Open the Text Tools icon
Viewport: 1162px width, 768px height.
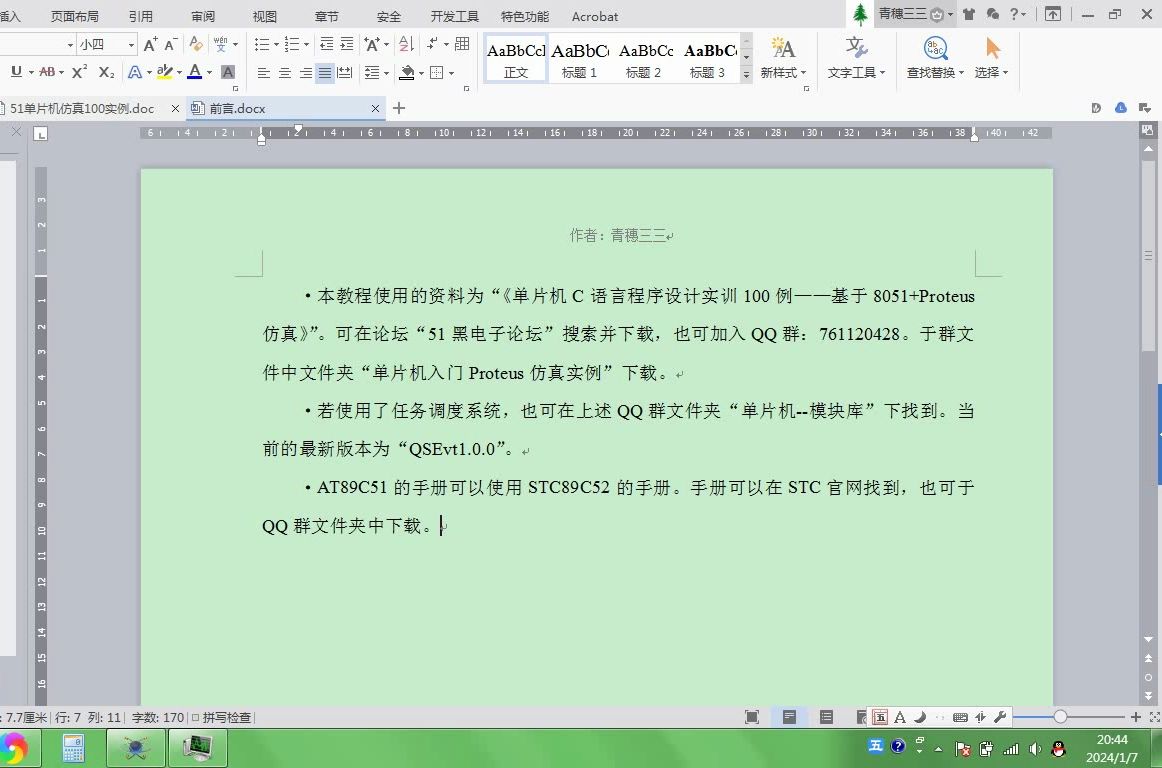tap(856, 48)
